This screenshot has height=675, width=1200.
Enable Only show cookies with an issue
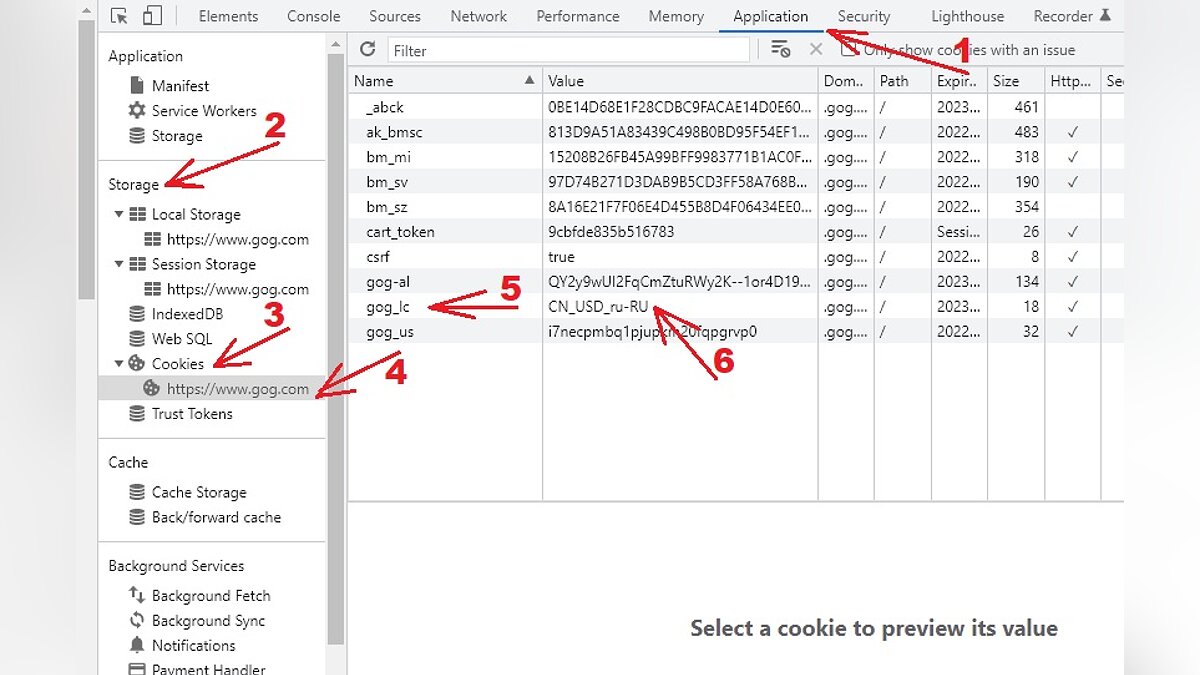(x=849, y=50)
